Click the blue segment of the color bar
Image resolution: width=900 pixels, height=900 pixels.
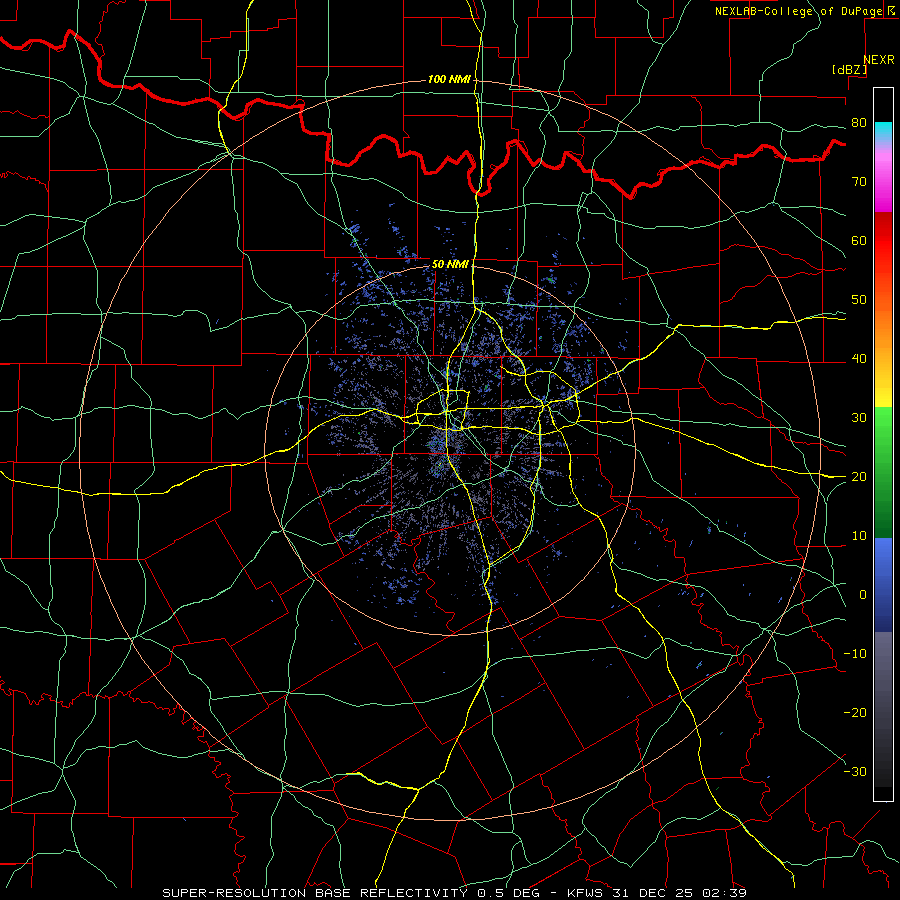883,585
